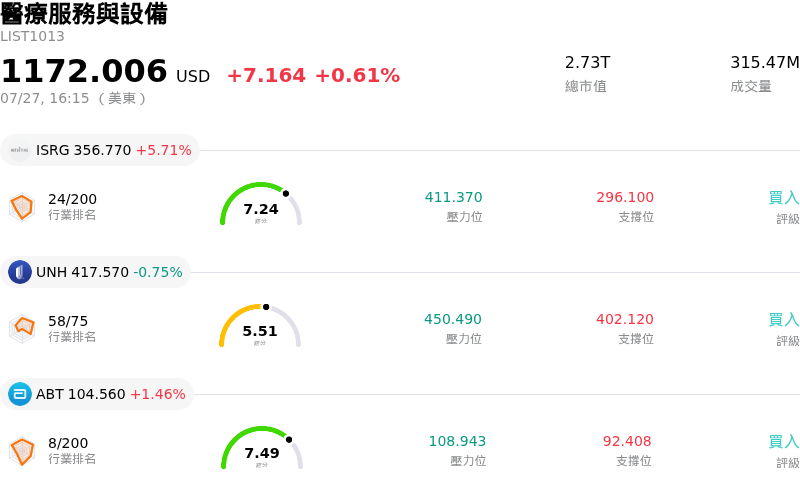Image resolution: width=800 pixels, height=488 pixels.
Task: Click UNH resistance level 450.490
Action: point(453,319)
